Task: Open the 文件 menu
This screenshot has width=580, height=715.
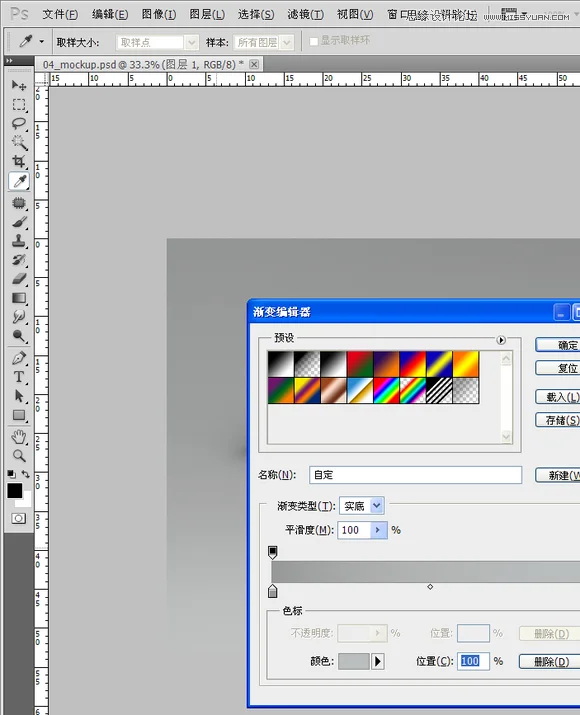Action: (x=60, y=15)
